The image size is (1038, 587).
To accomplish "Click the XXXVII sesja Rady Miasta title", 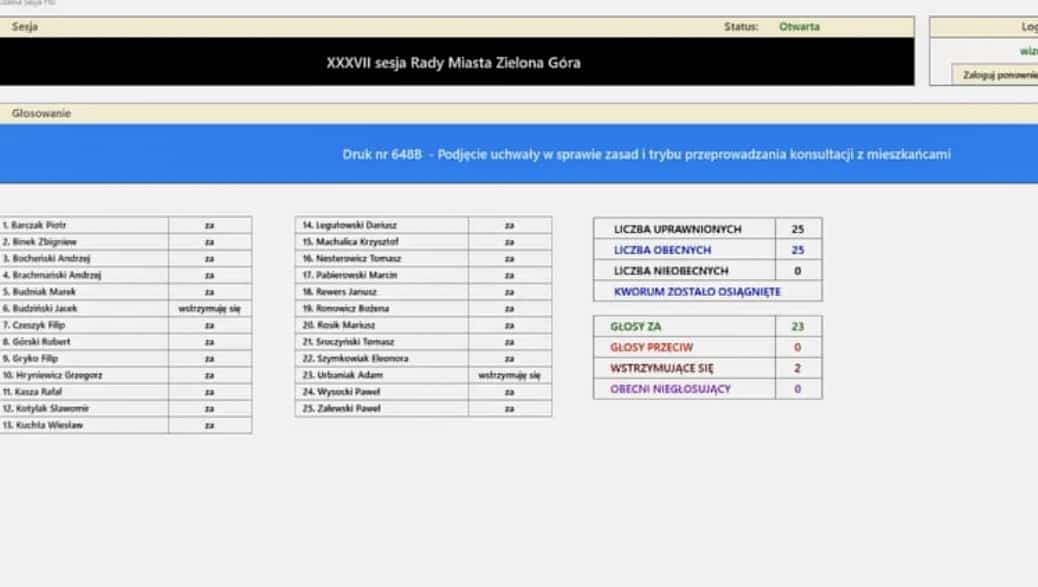I will (x=453, y=62).
